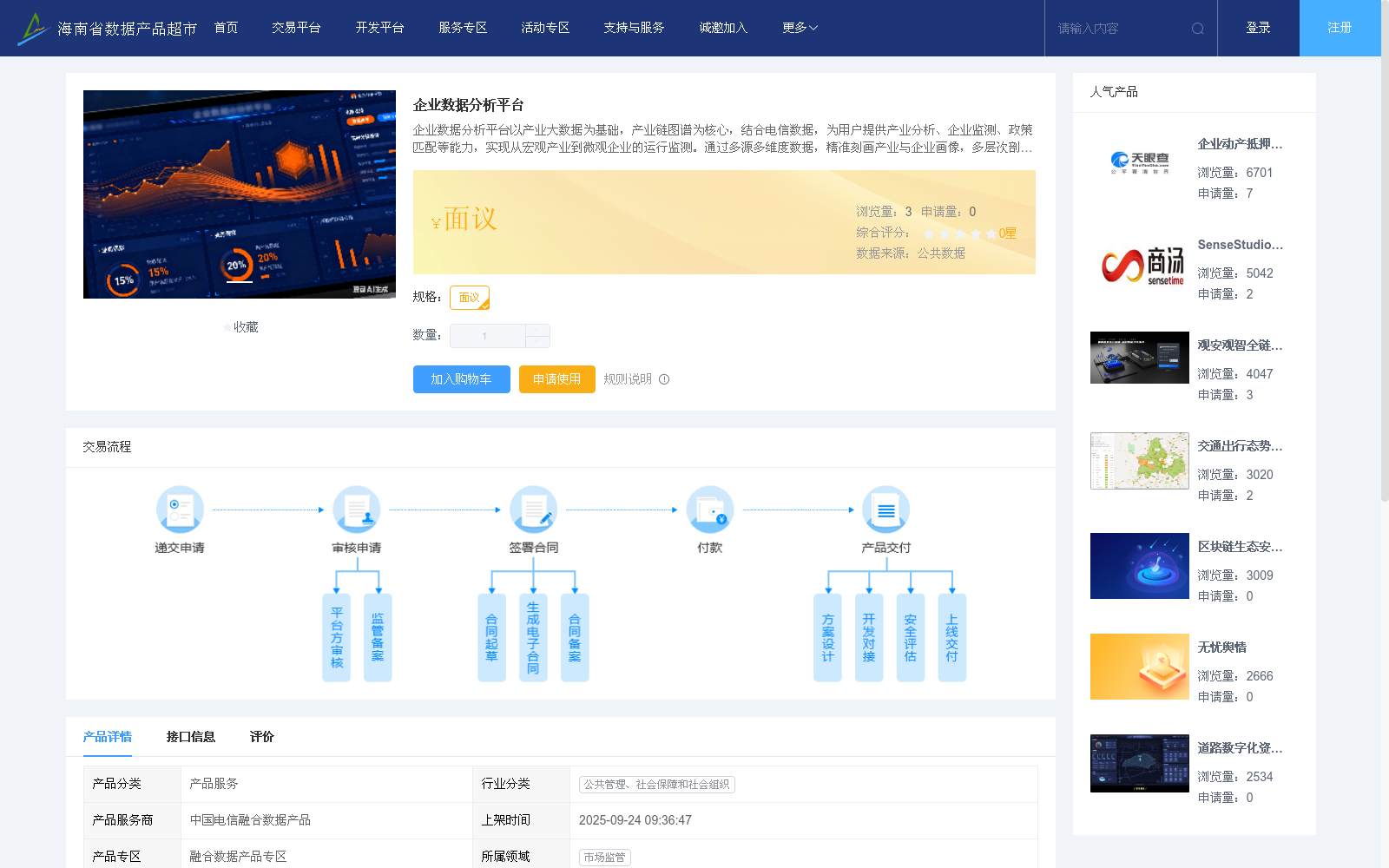Click the 产品交付 step icon
This screenshot has width=1389, height=868.
(886, 510)
